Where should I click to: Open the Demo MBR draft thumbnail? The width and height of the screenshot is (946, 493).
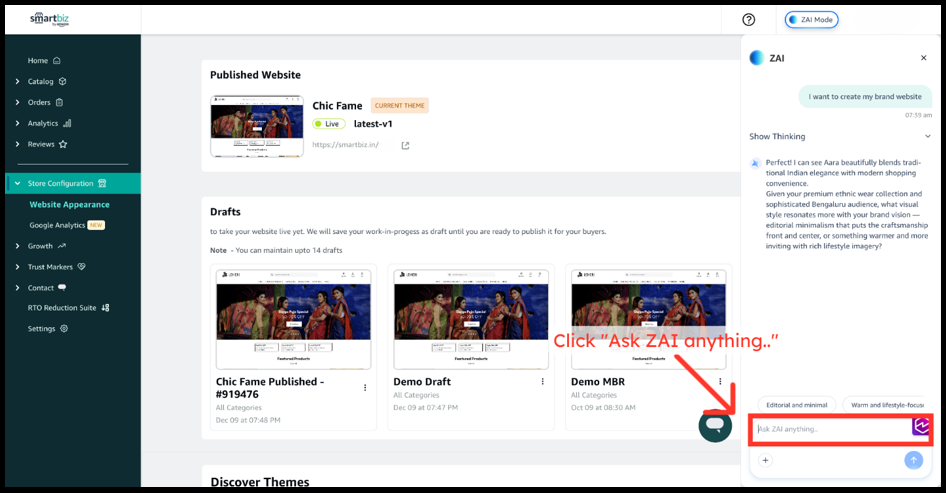648,318
